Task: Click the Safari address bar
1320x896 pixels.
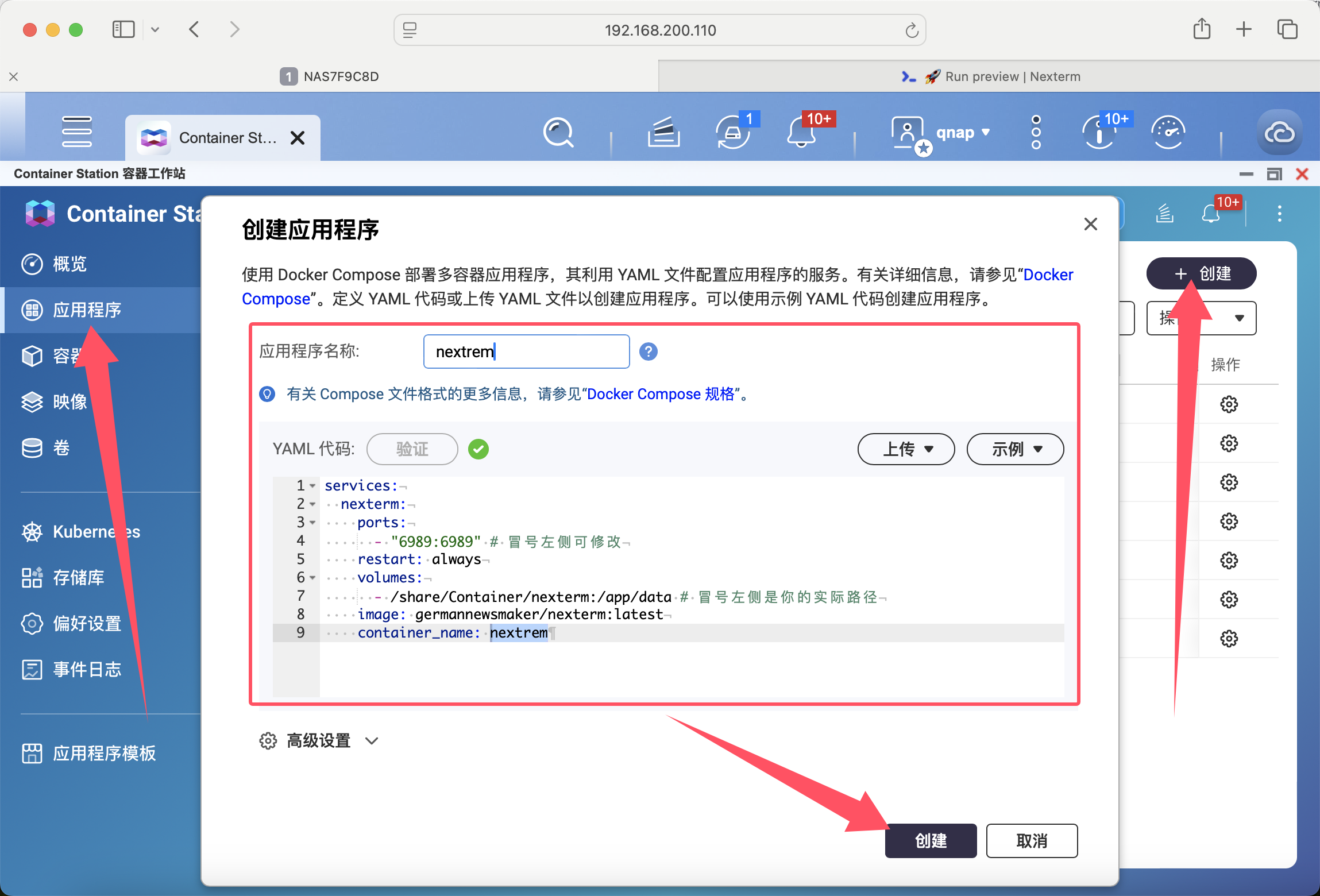Action: (659, 30)
